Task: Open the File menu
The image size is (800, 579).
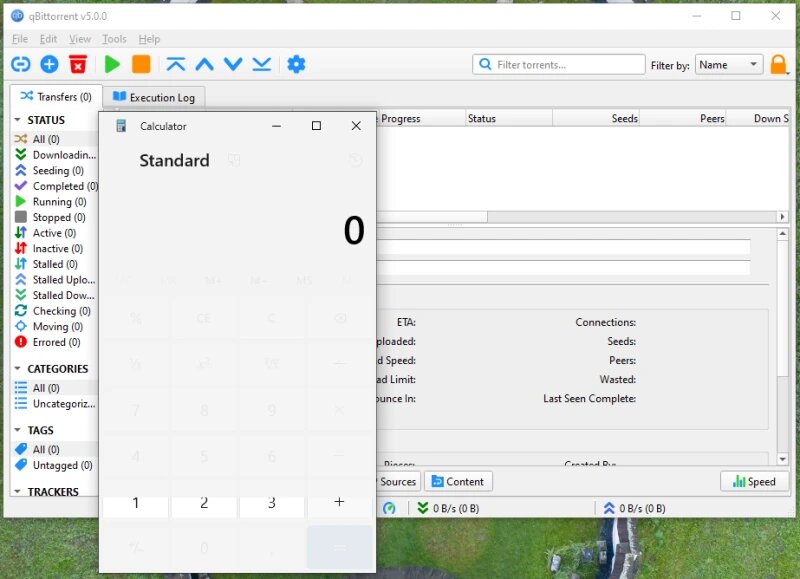Action: tap(20, 39)
